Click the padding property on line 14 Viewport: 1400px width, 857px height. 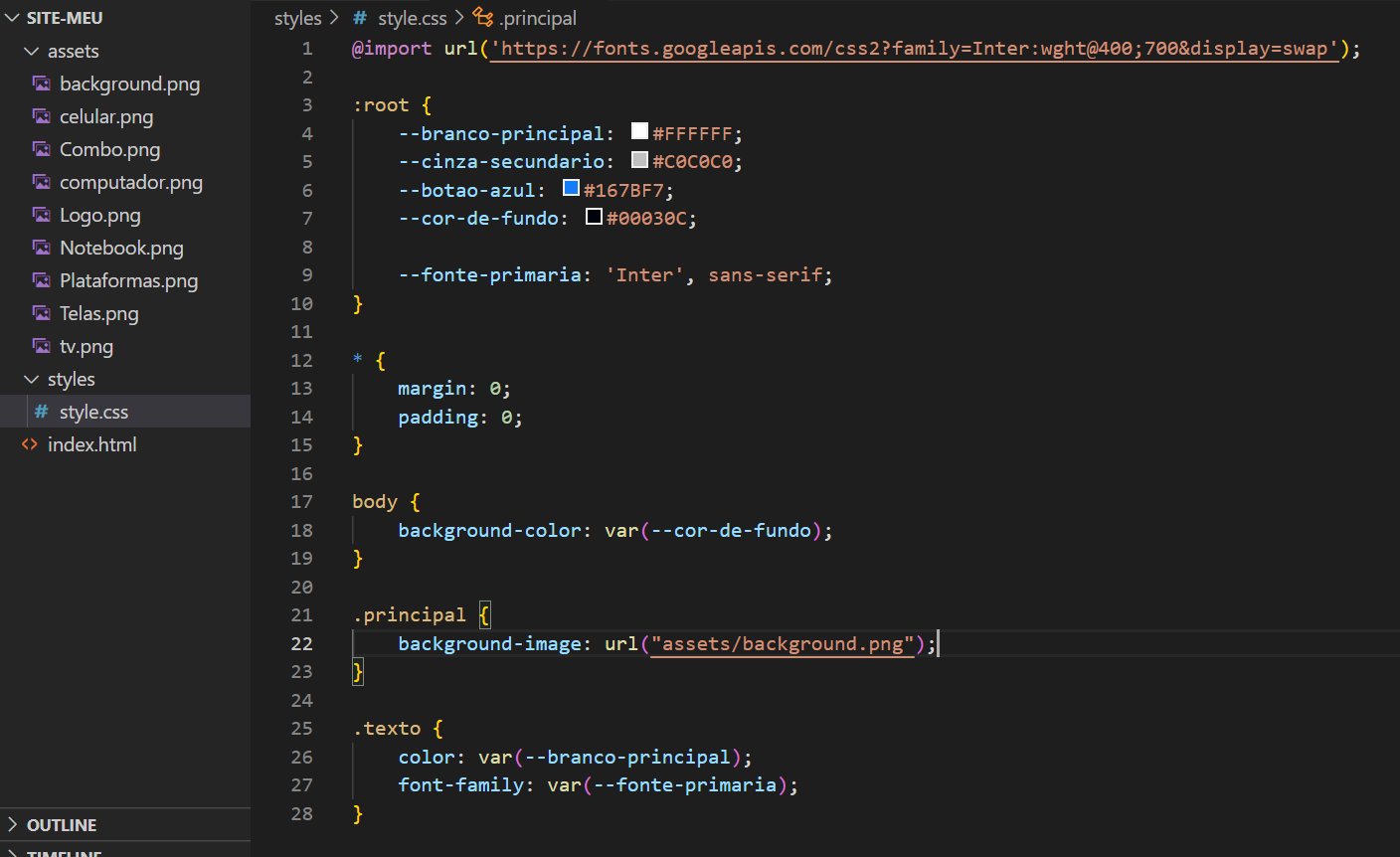[x=437, y=417]
